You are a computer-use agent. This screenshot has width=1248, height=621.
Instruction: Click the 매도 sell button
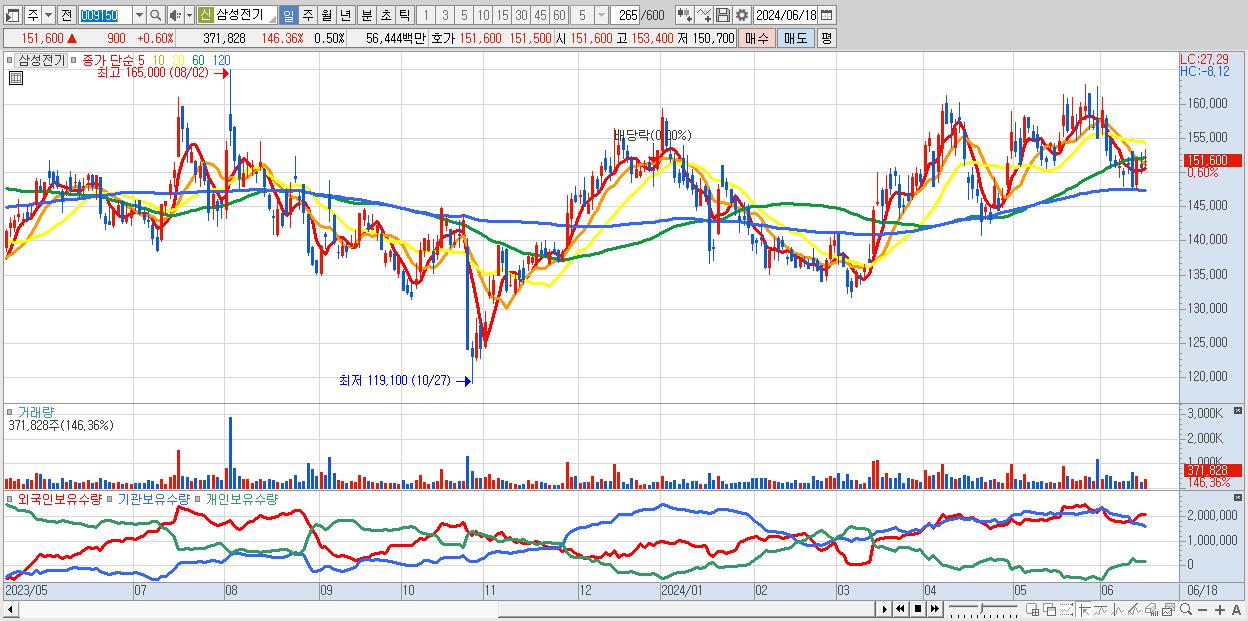pyautogui.click(x=795, y=38)
